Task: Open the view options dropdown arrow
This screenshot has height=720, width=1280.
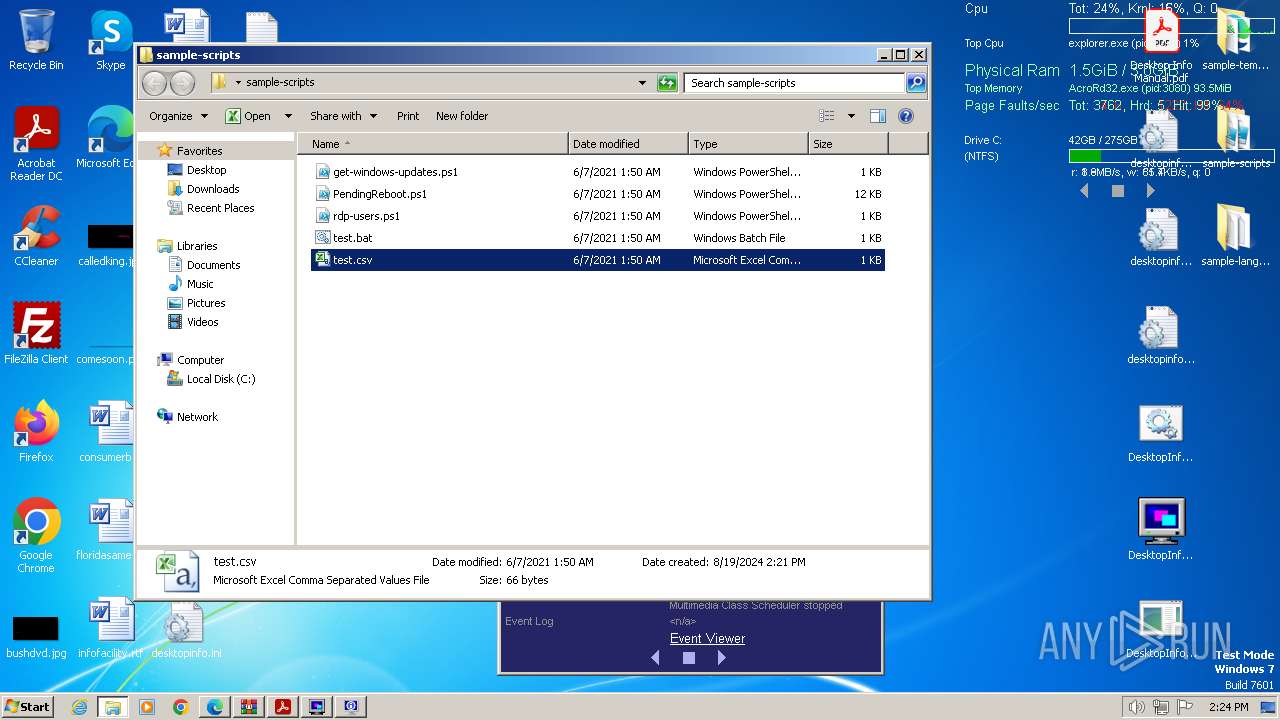Action: point(851,116)
